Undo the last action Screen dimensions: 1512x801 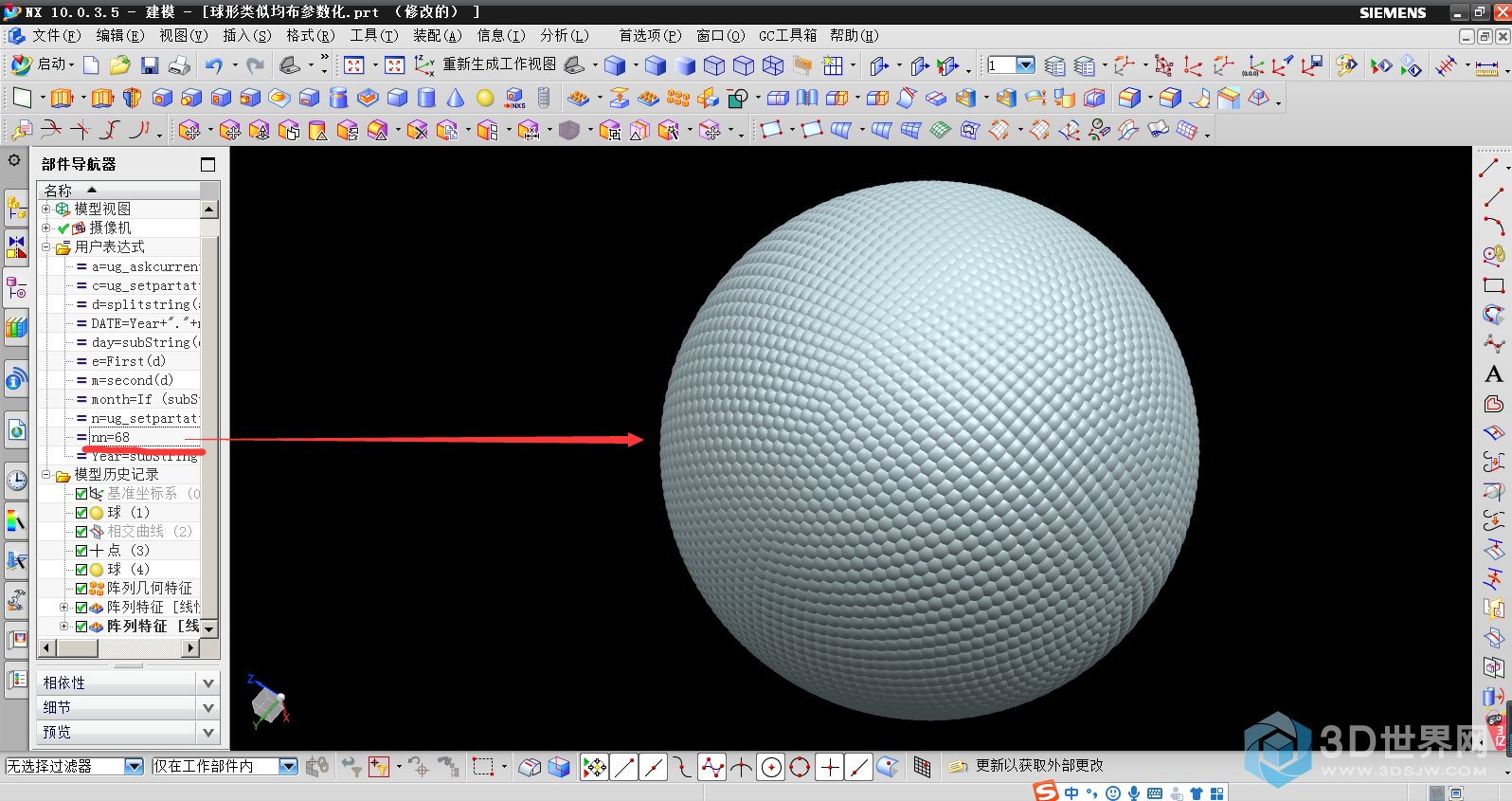coord(214,64)
